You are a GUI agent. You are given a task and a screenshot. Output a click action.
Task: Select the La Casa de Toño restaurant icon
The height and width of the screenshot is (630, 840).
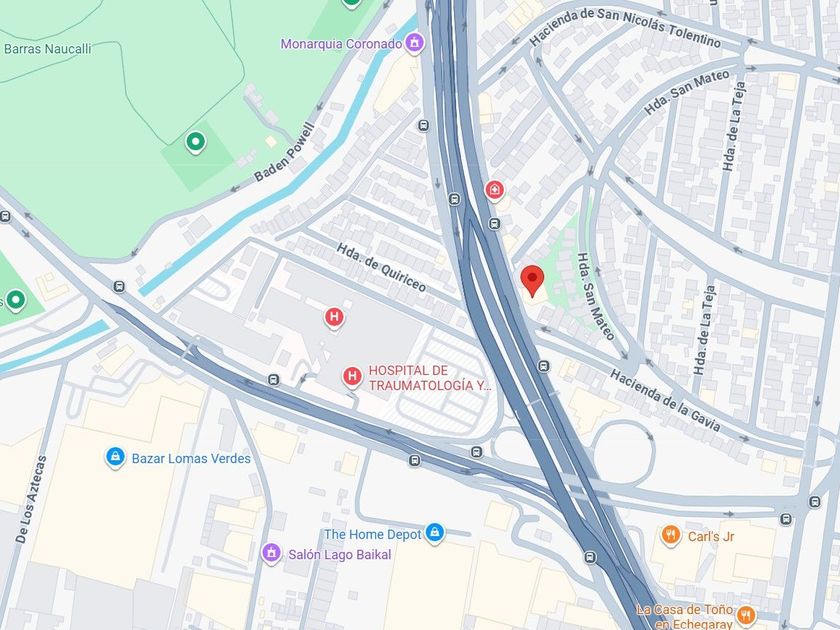(x=746, y=616)
